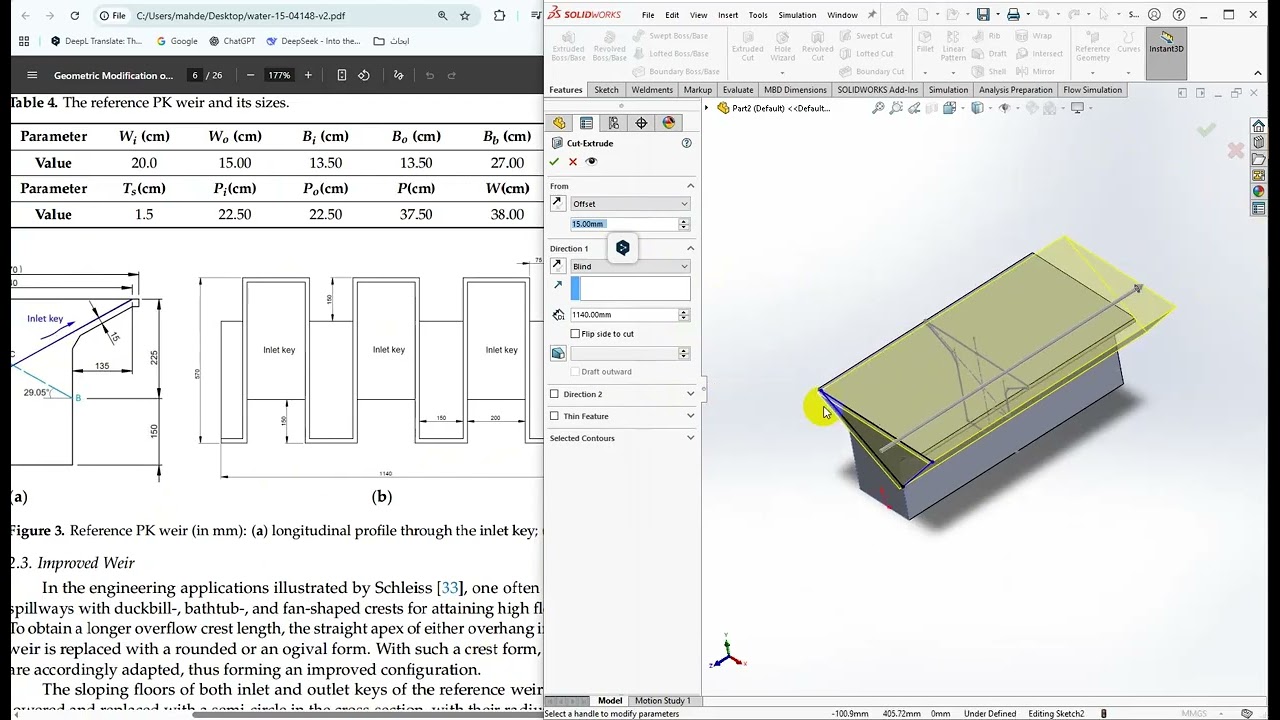The width and height of the screenshot is (1280, 720).
Task: Open the DisplayManager color sphere tab
Action: coord(668,123)
